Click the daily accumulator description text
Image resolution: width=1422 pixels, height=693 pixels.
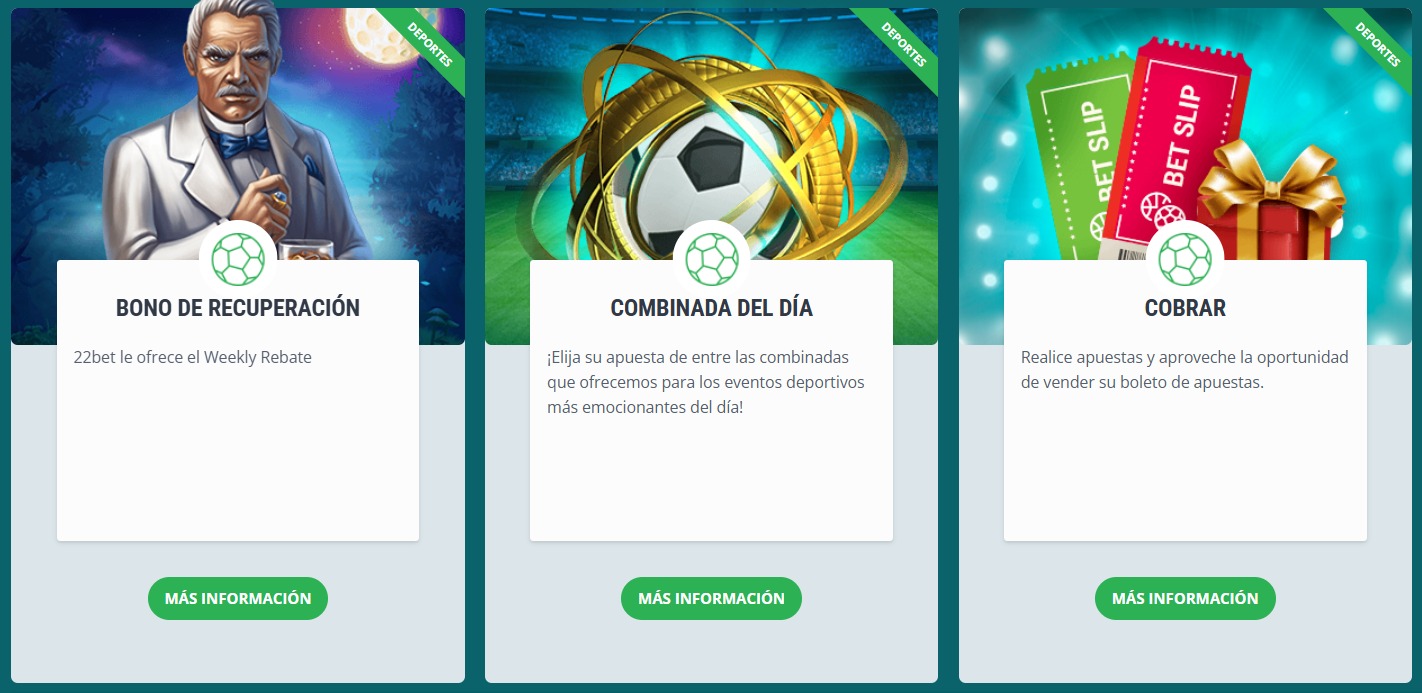pyautogui.click(x=706, y=383)
